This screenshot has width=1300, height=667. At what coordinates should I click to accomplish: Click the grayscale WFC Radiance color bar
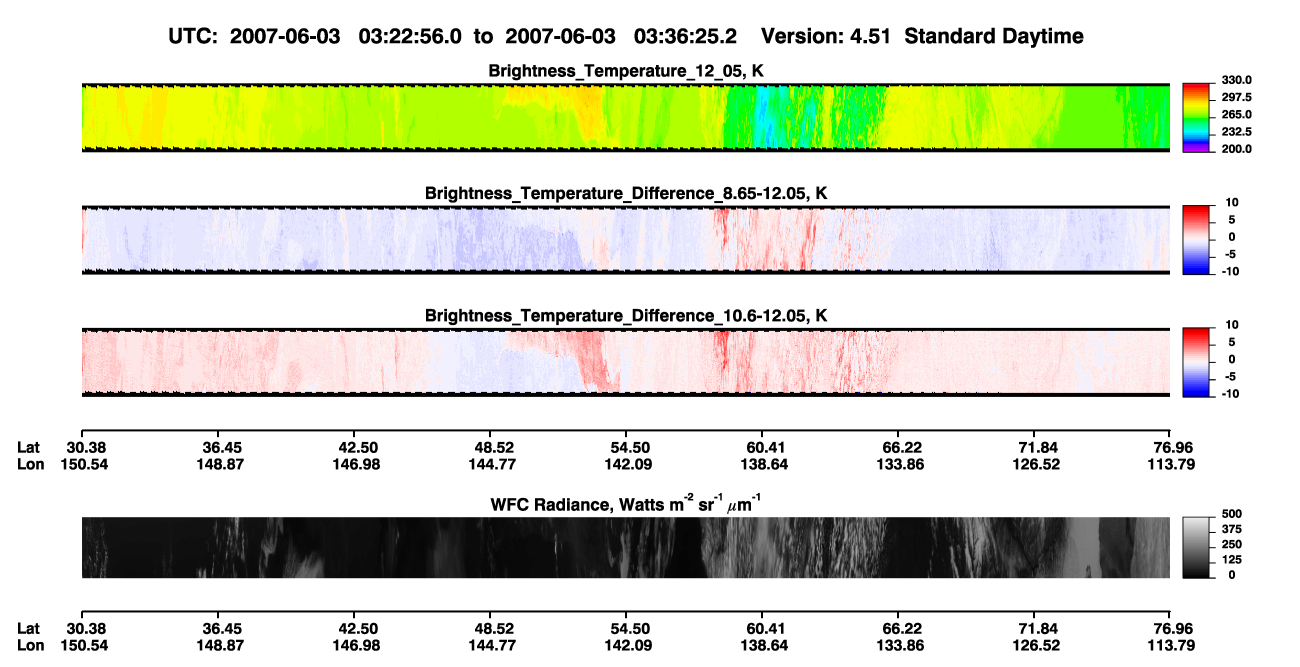1196,548
